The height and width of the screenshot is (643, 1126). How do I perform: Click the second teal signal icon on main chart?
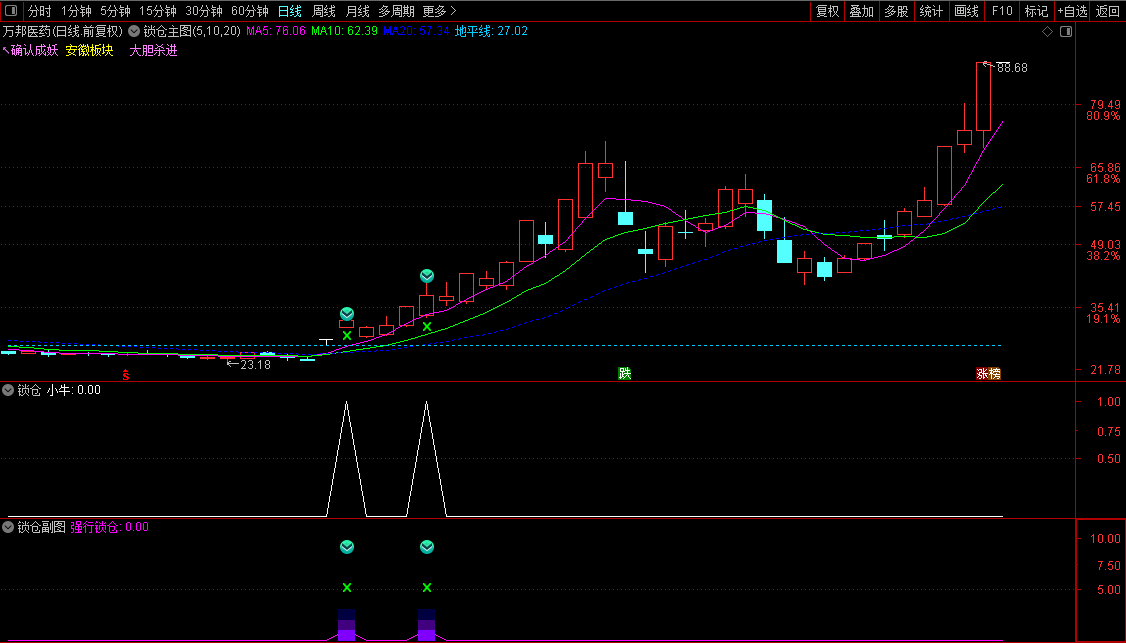pos(427,276)
